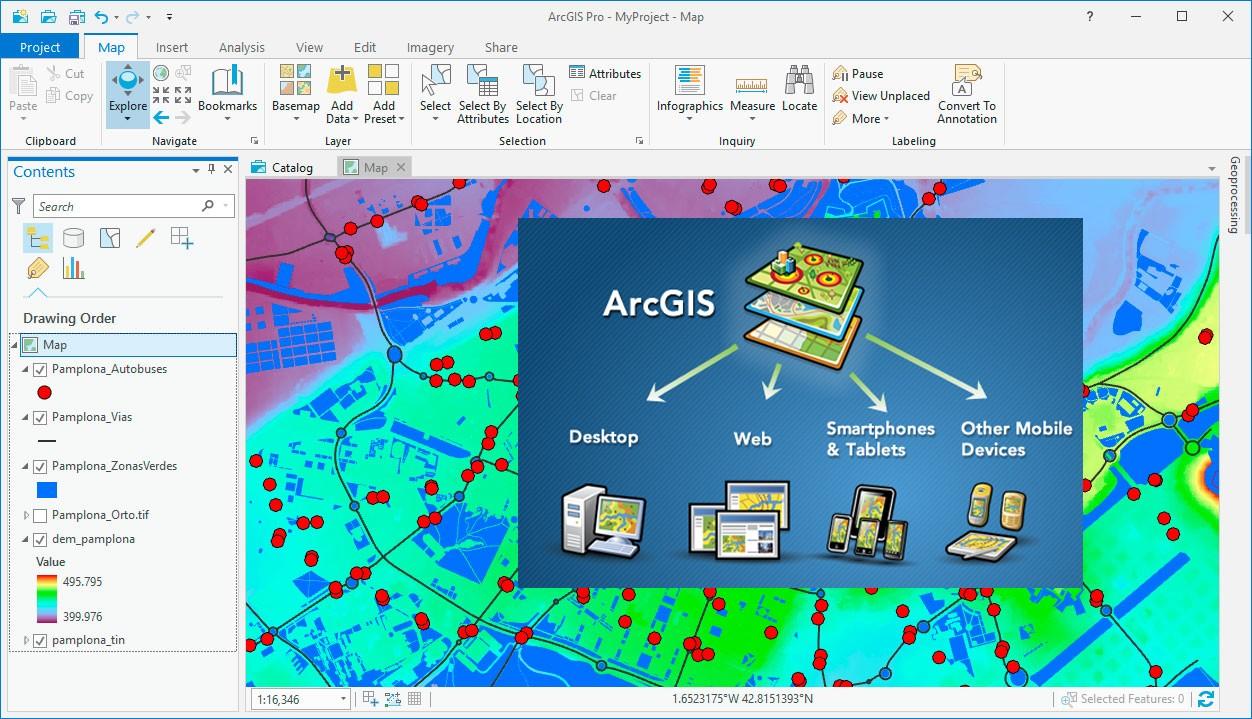Click the red Pamplona_Autobuses symbol
This screenshot has width=1252, height=719.
click(x=44, y=393)
